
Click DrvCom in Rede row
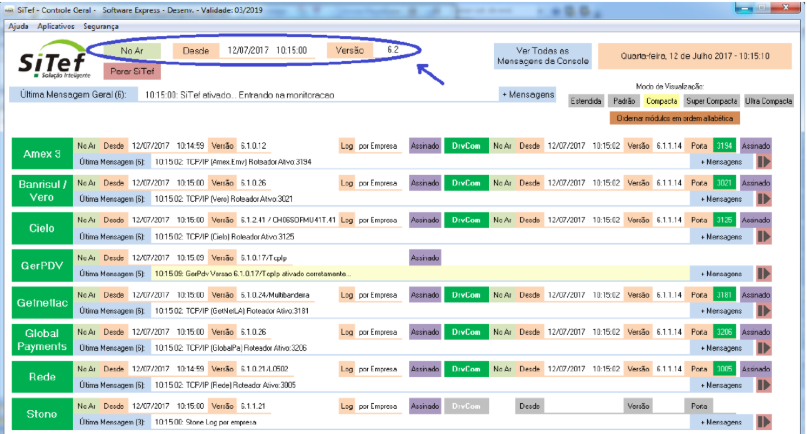(466, 369)
